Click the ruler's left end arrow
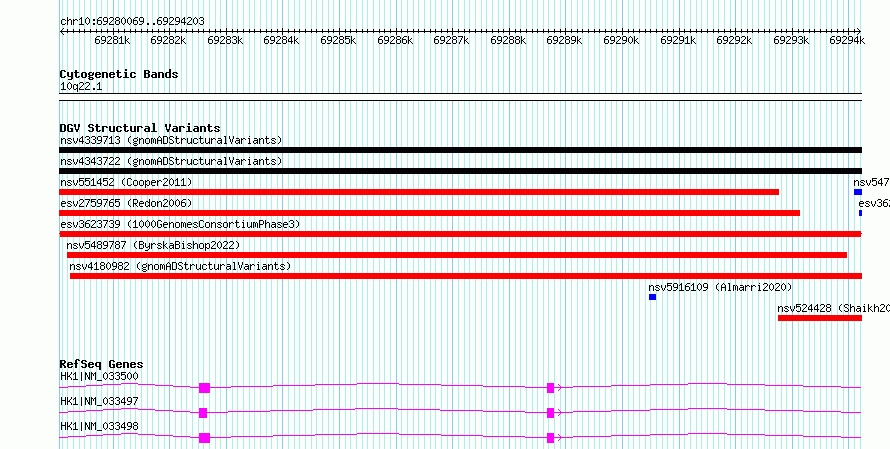 coord(62,31)
